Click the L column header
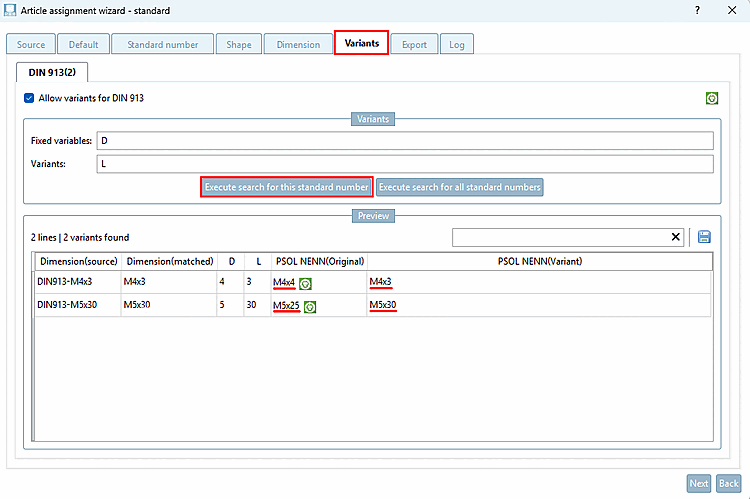 [258, 261]
